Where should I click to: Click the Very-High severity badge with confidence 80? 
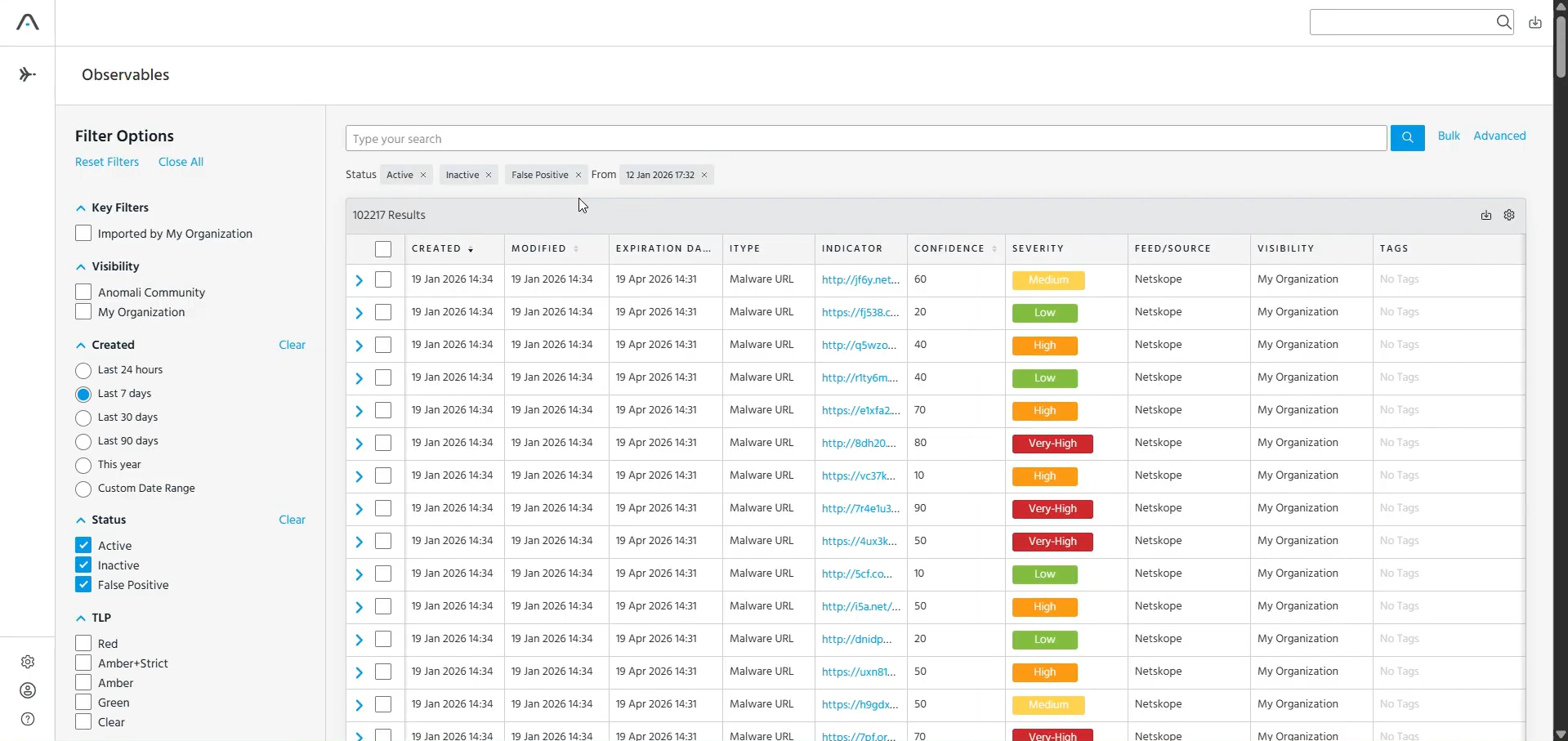[x=1052, y=444]
